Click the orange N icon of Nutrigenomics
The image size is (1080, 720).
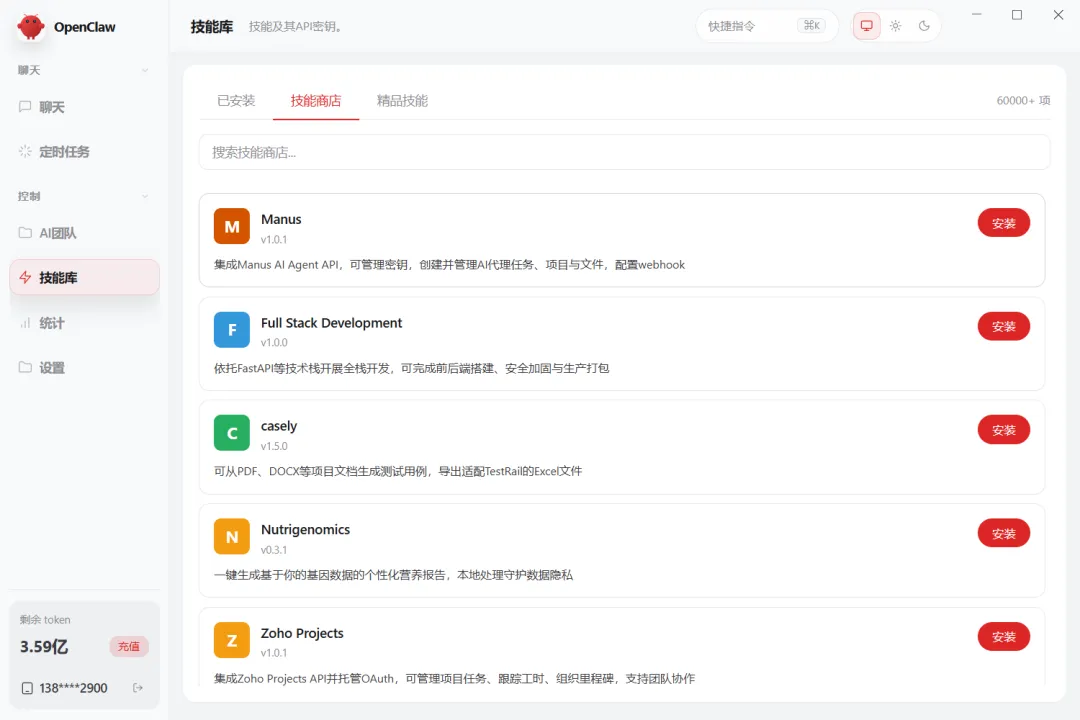[231, 537]
